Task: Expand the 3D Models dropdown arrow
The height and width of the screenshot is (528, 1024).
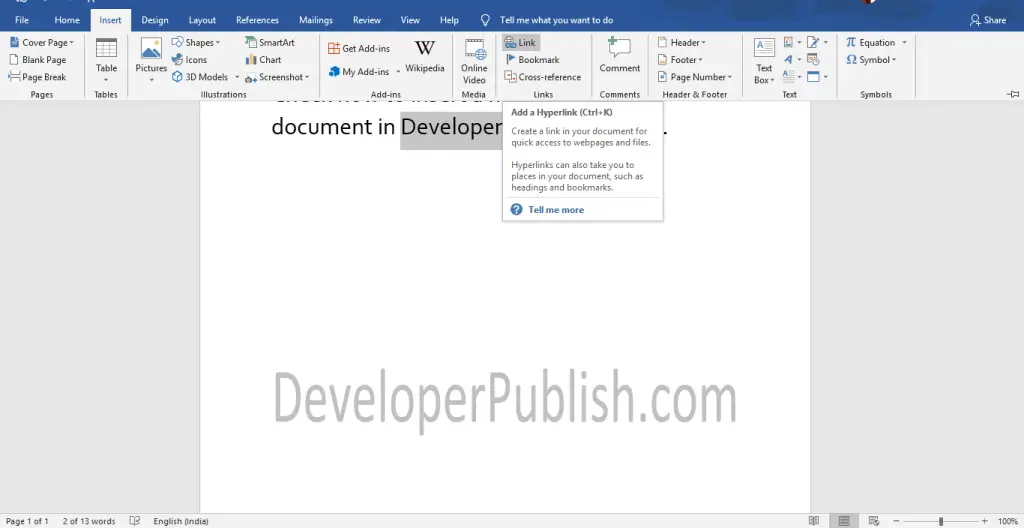Action: click(236, 77)
